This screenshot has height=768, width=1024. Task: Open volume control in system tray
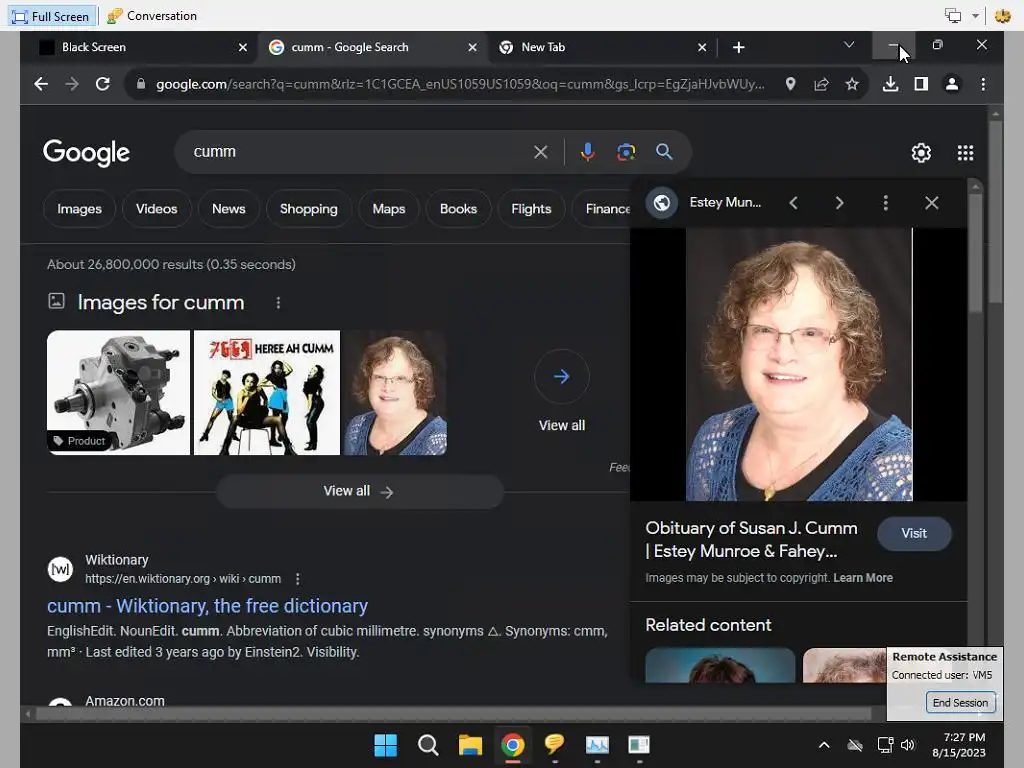[x=908, y=745]
